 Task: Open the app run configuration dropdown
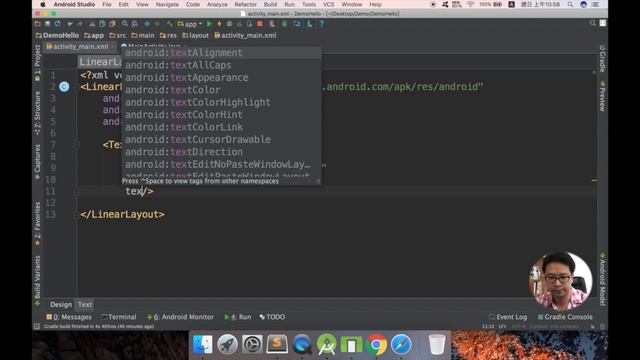(x=190, y=24)
